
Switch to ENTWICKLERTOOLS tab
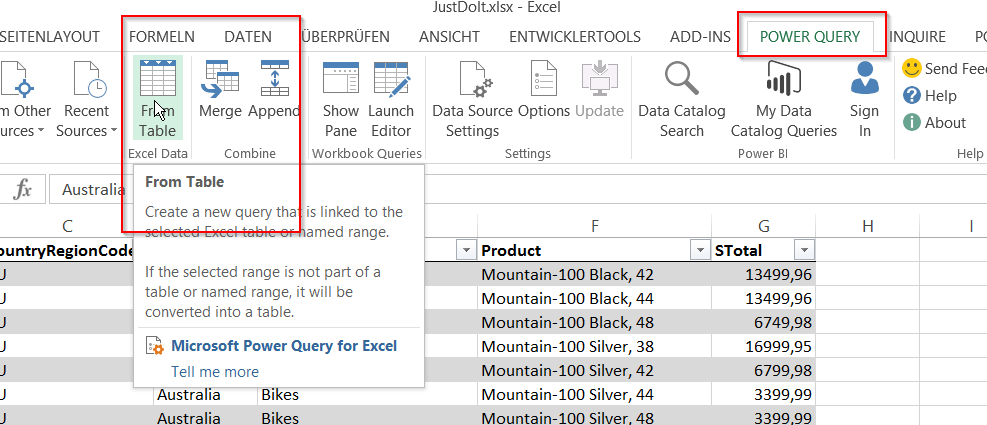[575, 37]
